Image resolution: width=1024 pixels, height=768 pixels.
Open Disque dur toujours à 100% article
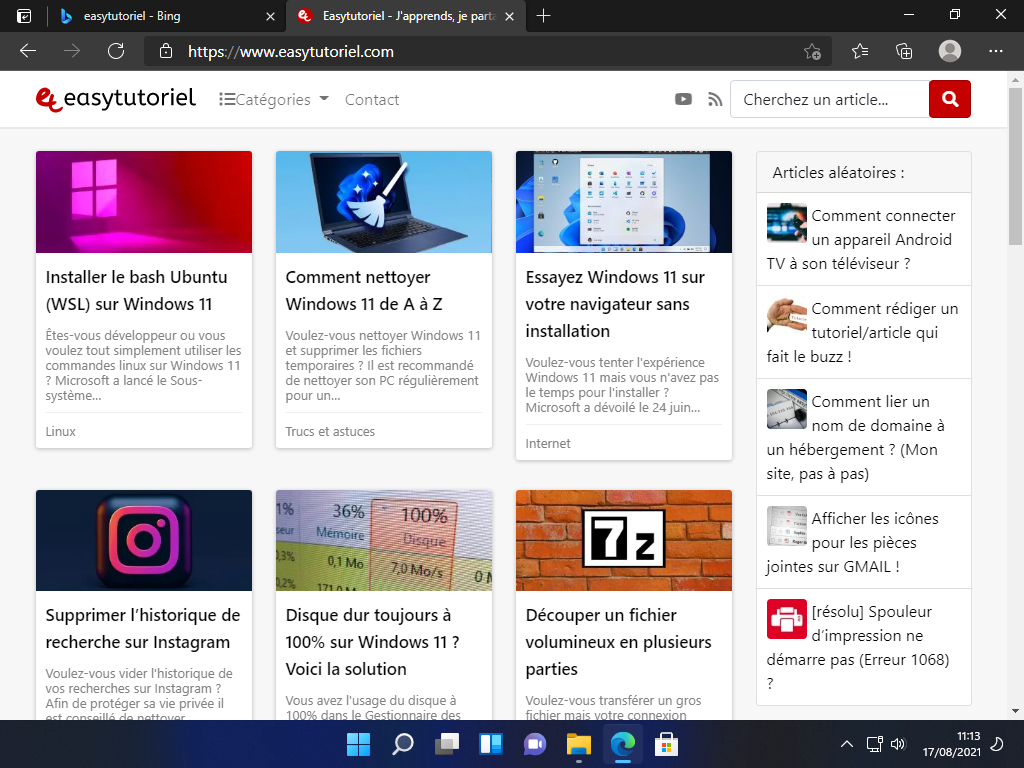point(372,642)
